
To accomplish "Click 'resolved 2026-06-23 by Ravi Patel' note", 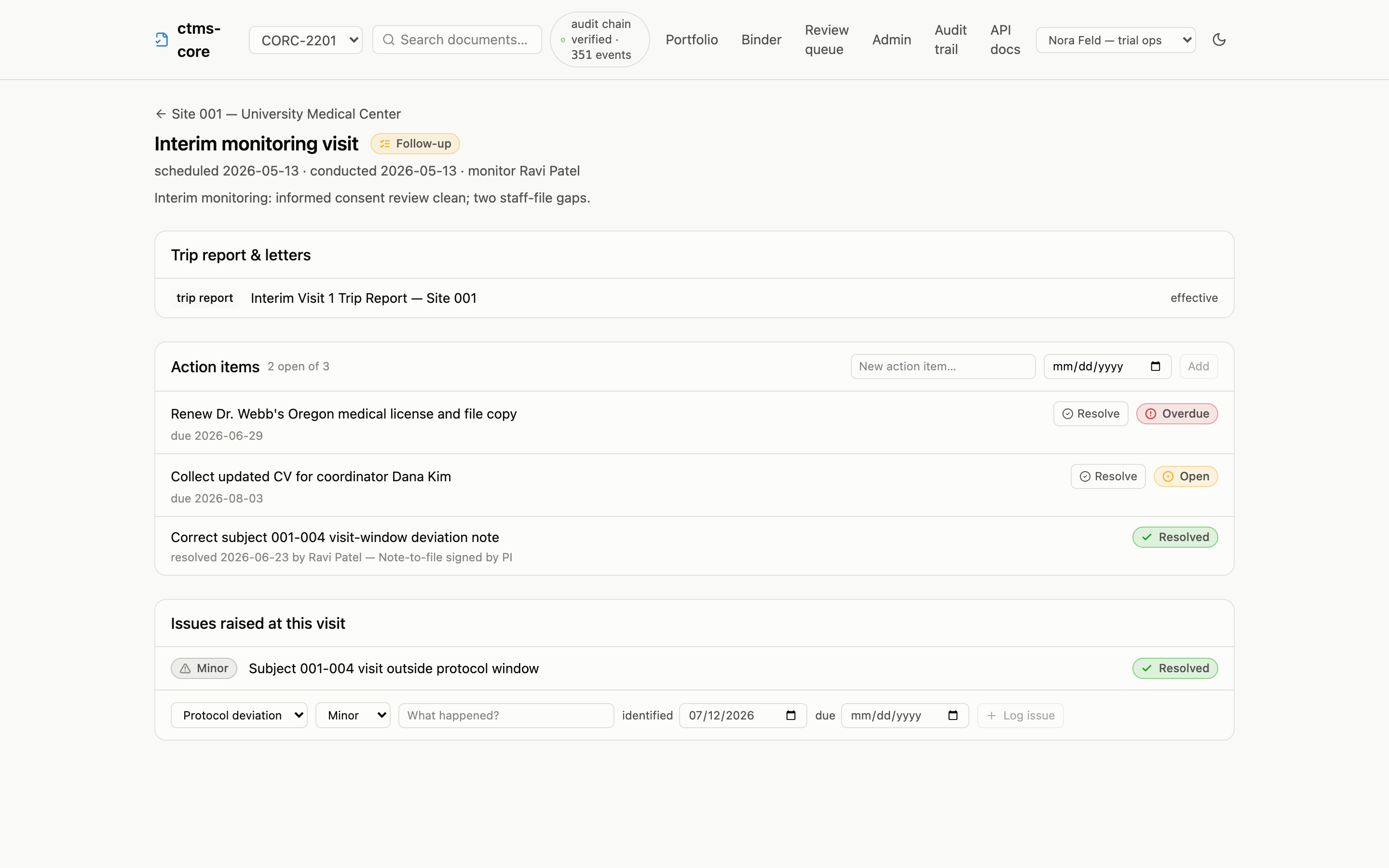I will (341, 557).
